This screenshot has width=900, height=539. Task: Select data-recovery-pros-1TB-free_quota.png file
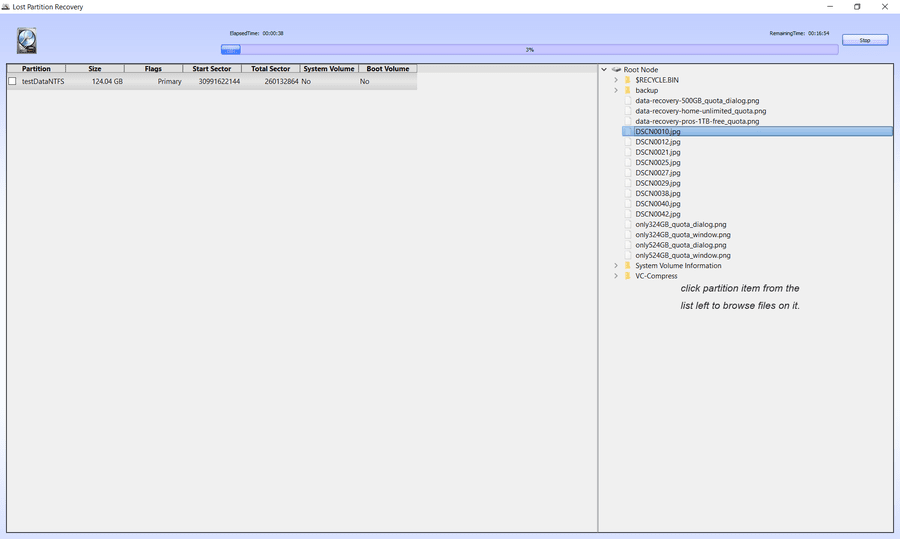[697, 121]
